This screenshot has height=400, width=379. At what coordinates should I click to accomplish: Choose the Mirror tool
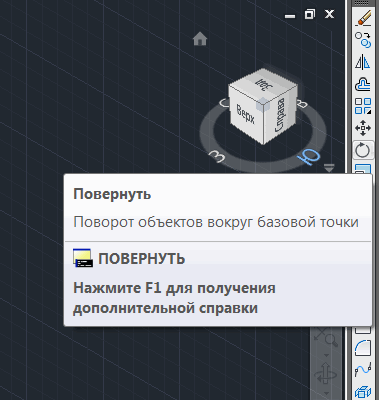363,62
